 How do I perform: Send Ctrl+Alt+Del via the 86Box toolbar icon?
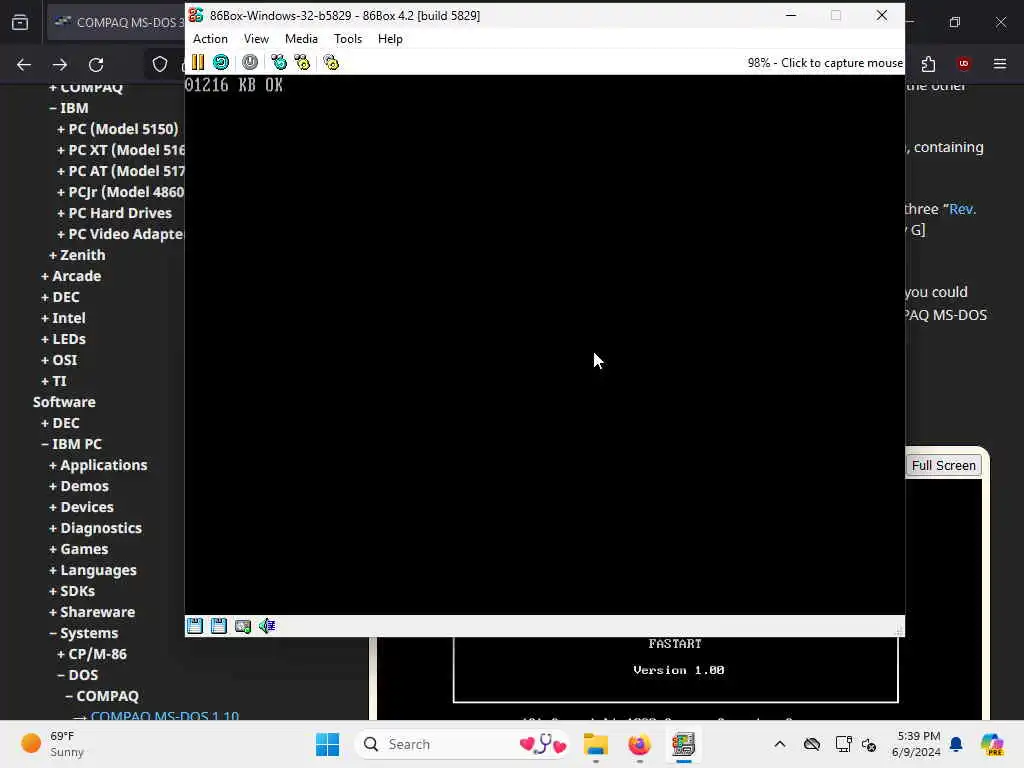tap(279, 63)
